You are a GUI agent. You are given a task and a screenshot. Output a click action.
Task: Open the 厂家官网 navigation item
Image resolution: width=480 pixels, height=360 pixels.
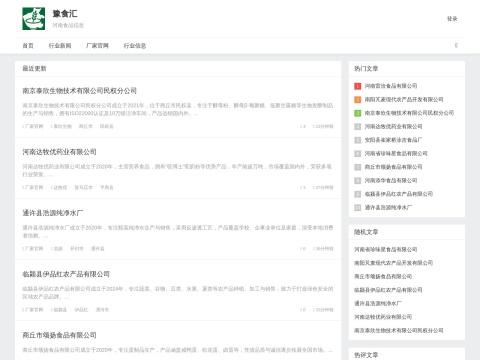[97, 46]
